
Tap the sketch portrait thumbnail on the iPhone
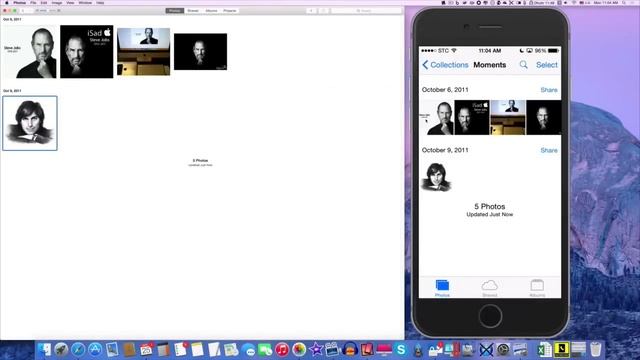[x=436, y=177]
